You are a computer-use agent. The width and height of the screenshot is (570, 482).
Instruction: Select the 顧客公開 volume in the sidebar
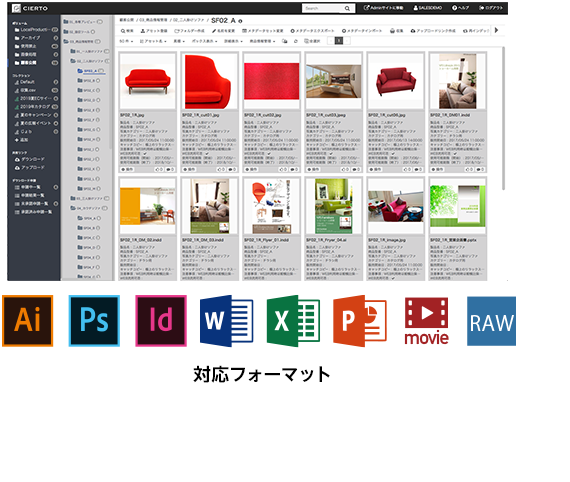point(36,63)
